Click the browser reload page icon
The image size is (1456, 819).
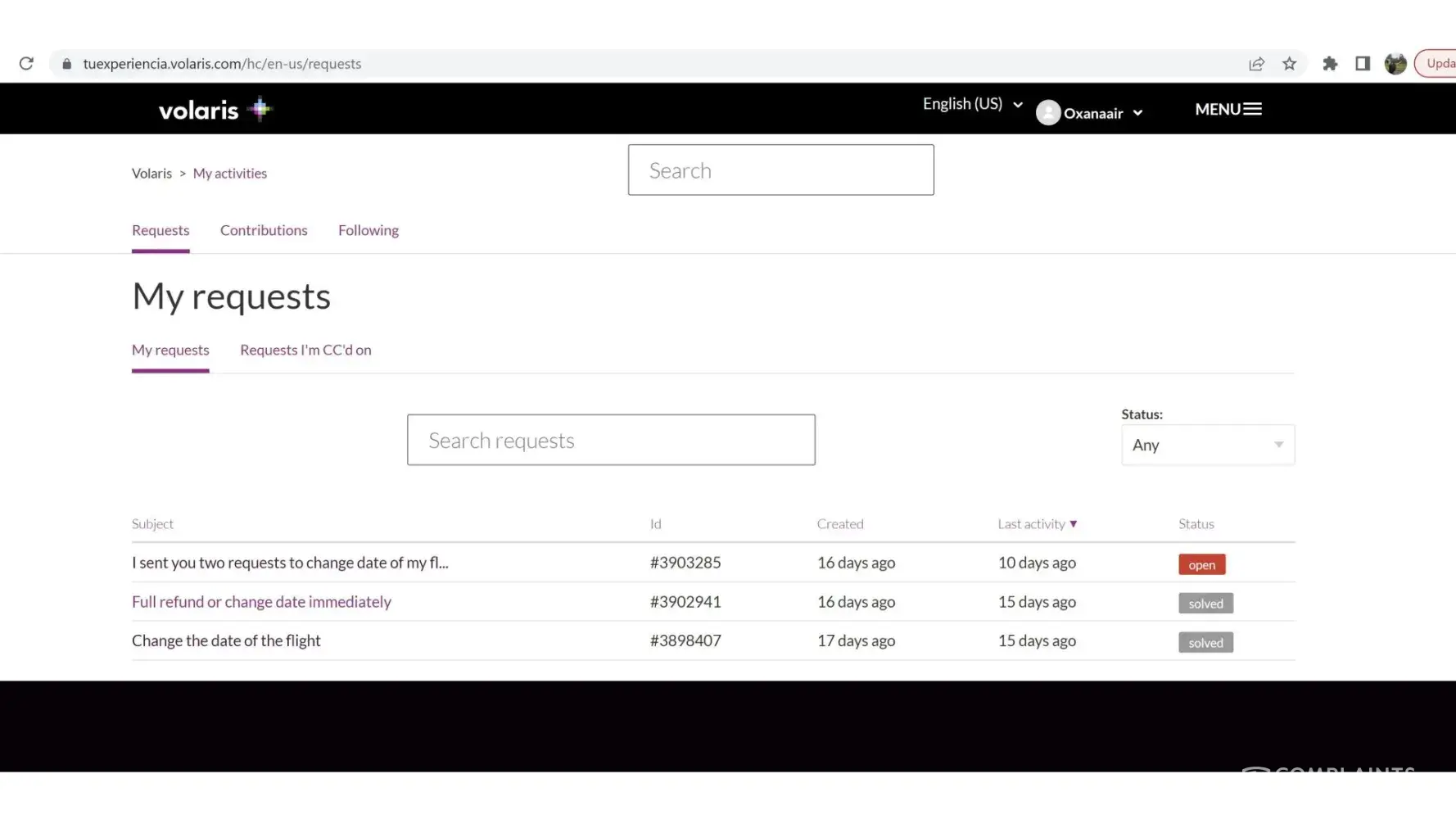pyautogui.click(x=26, y=64)
